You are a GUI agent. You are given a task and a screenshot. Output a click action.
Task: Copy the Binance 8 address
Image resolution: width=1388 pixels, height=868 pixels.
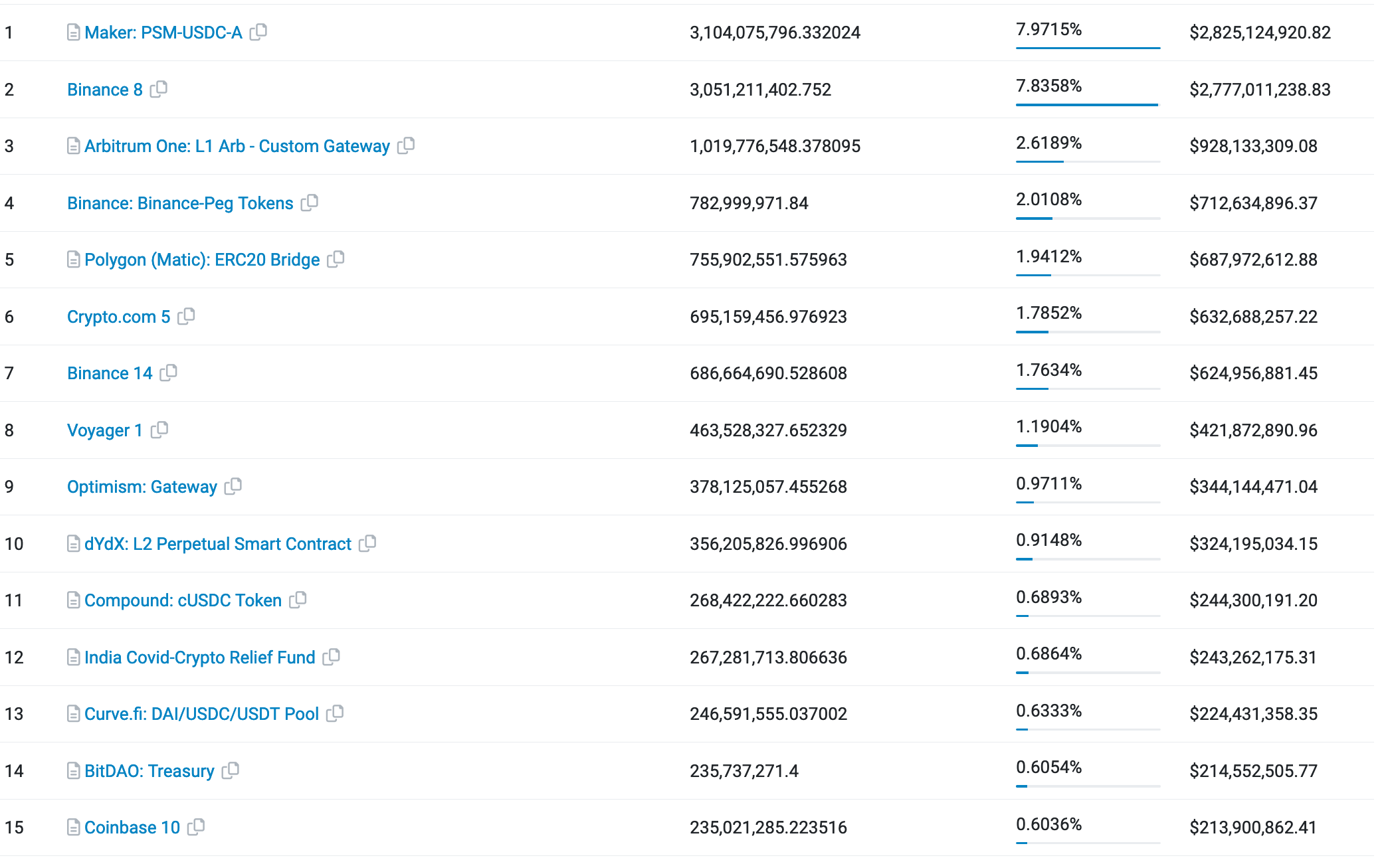tap(159, 89)
